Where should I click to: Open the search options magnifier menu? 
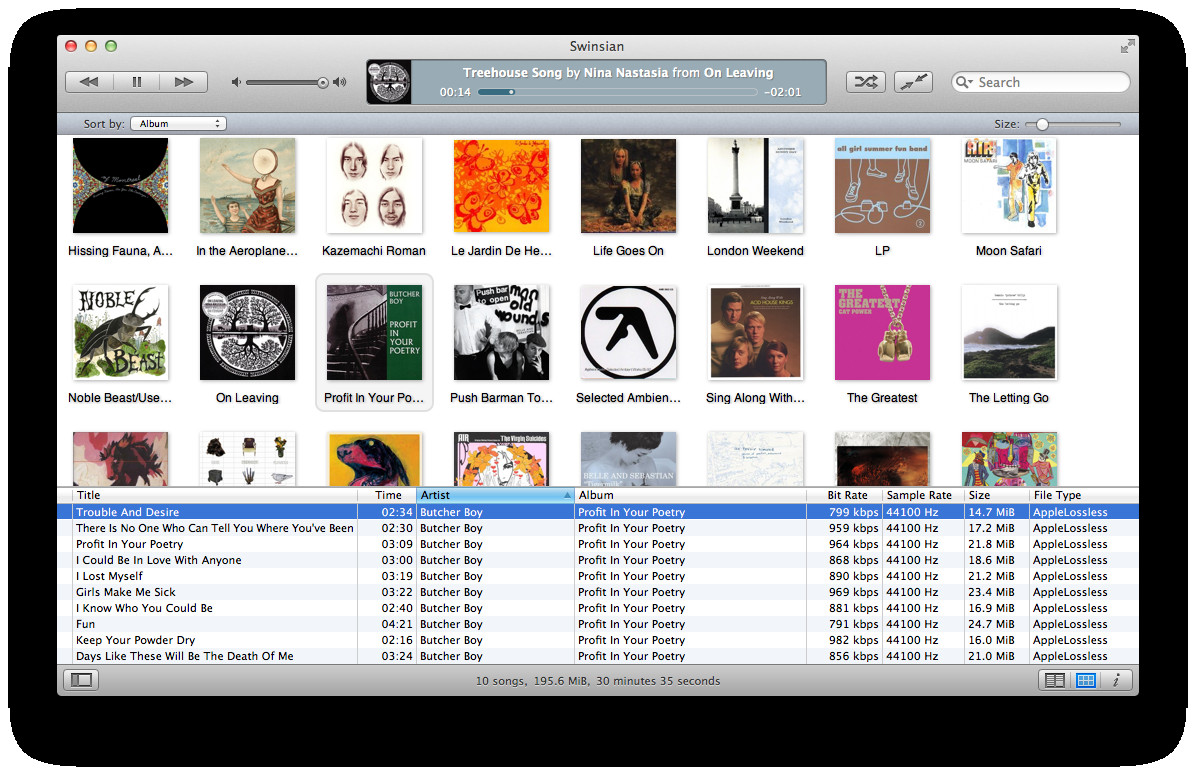(964, 82)
